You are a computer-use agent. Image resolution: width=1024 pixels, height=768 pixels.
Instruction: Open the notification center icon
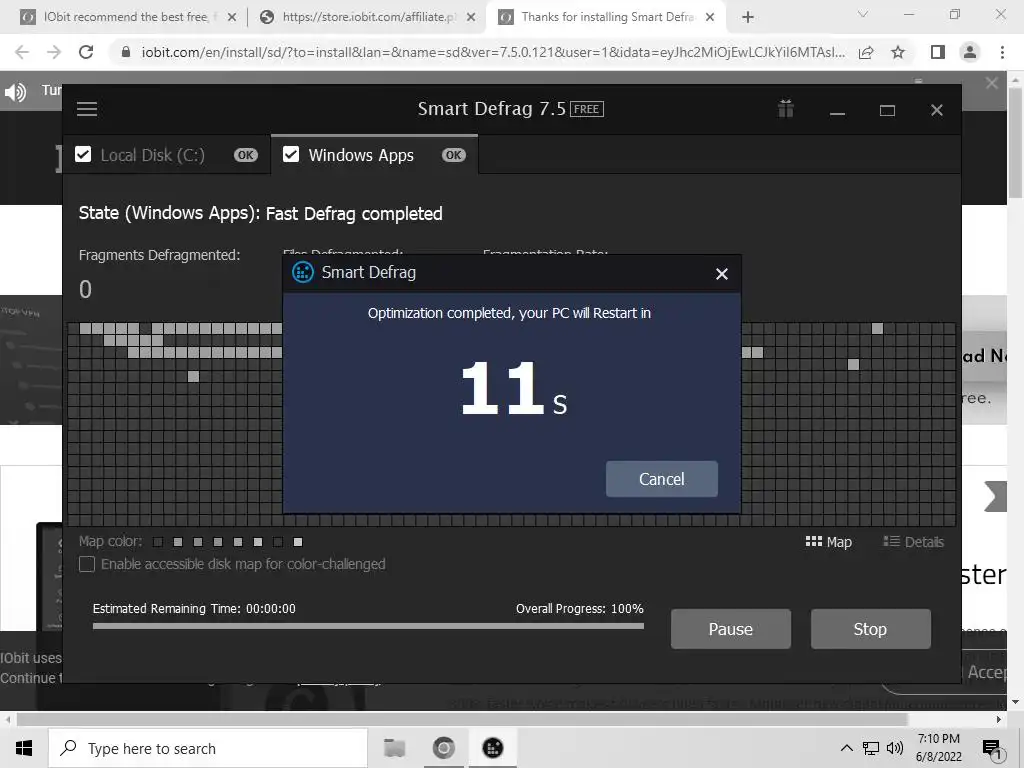click(x=992, y=748)
